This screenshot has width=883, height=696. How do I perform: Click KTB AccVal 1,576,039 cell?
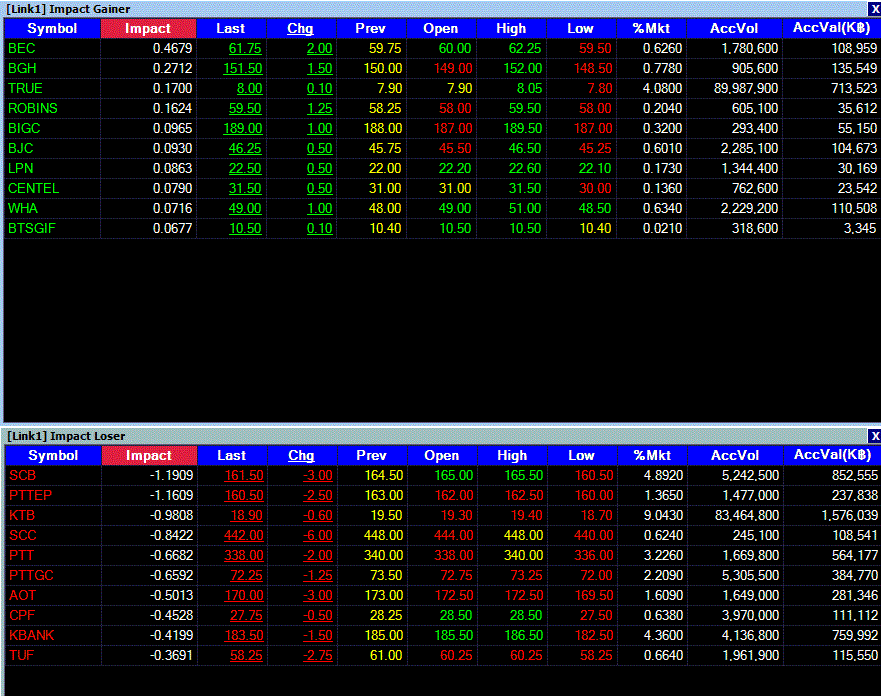pyautogui.click(x=849, y=515)
